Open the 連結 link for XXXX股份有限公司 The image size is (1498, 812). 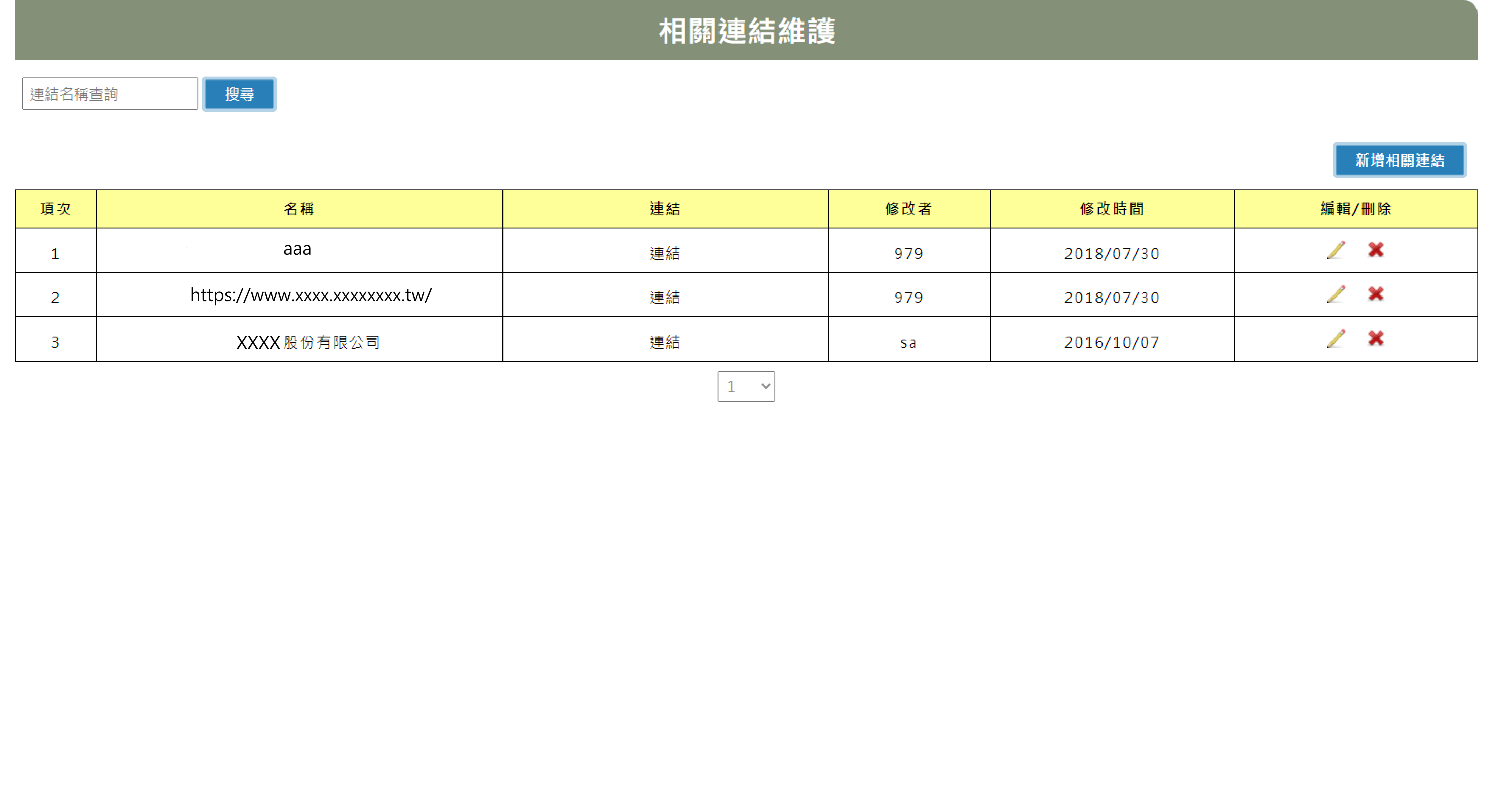tap(665, 342)
